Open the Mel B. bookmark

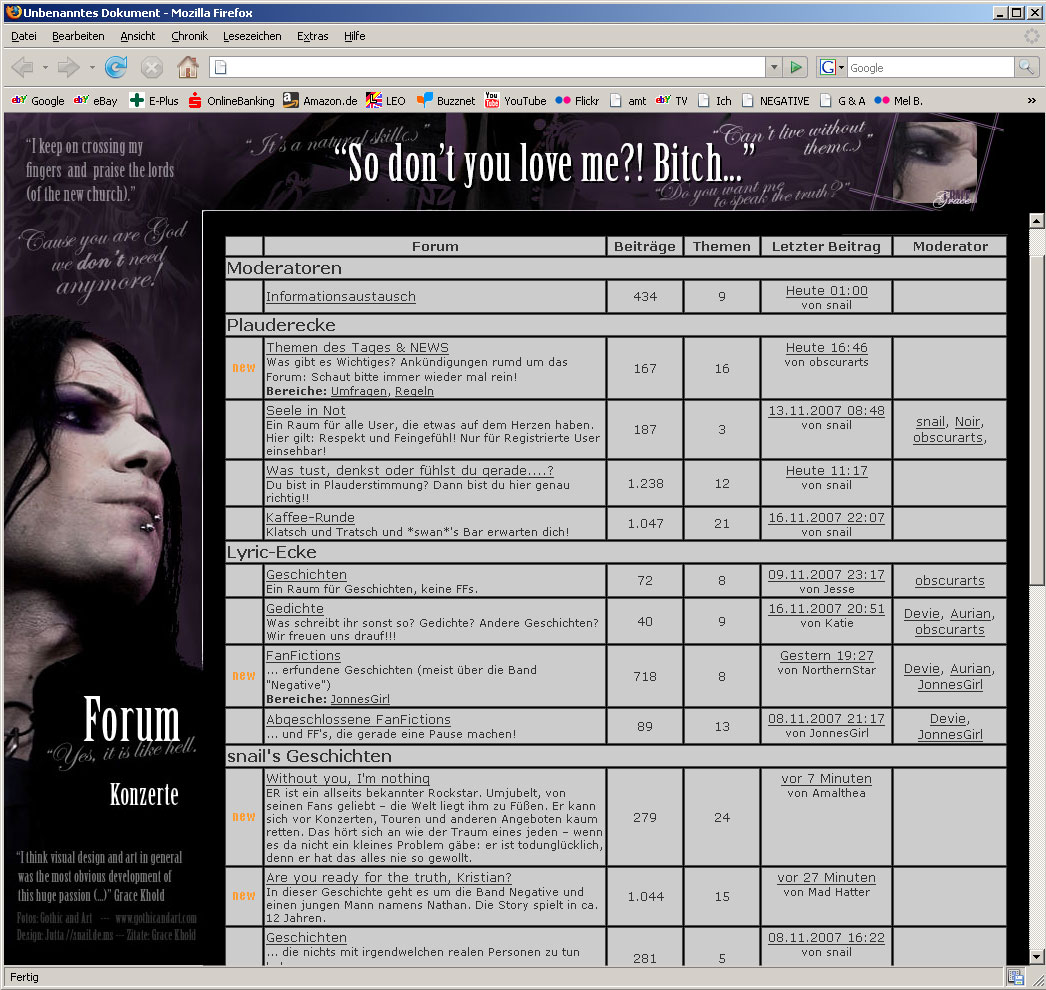pyautogui.click(x=899, y=101)
